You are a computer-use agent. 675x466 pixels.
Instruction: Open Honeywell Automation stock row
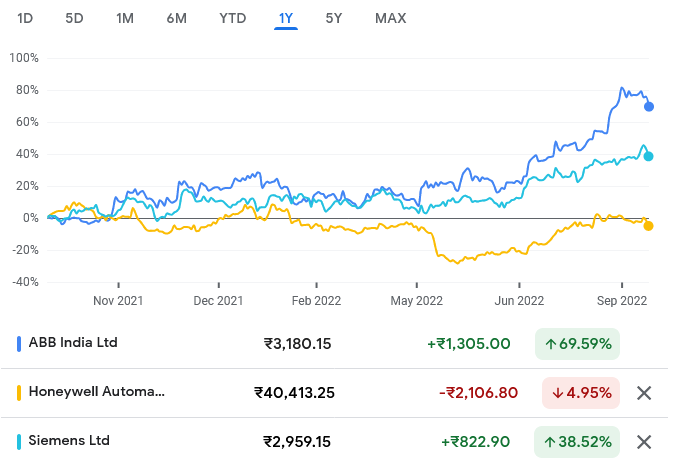[x=97, y=392]
